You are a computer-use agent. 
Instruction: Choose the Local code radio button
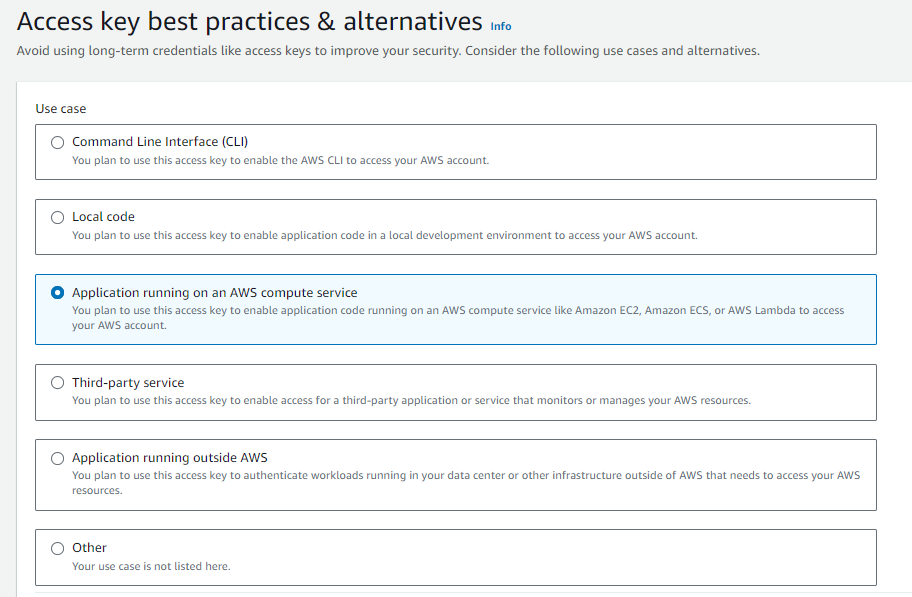click(x=57, y=217)
